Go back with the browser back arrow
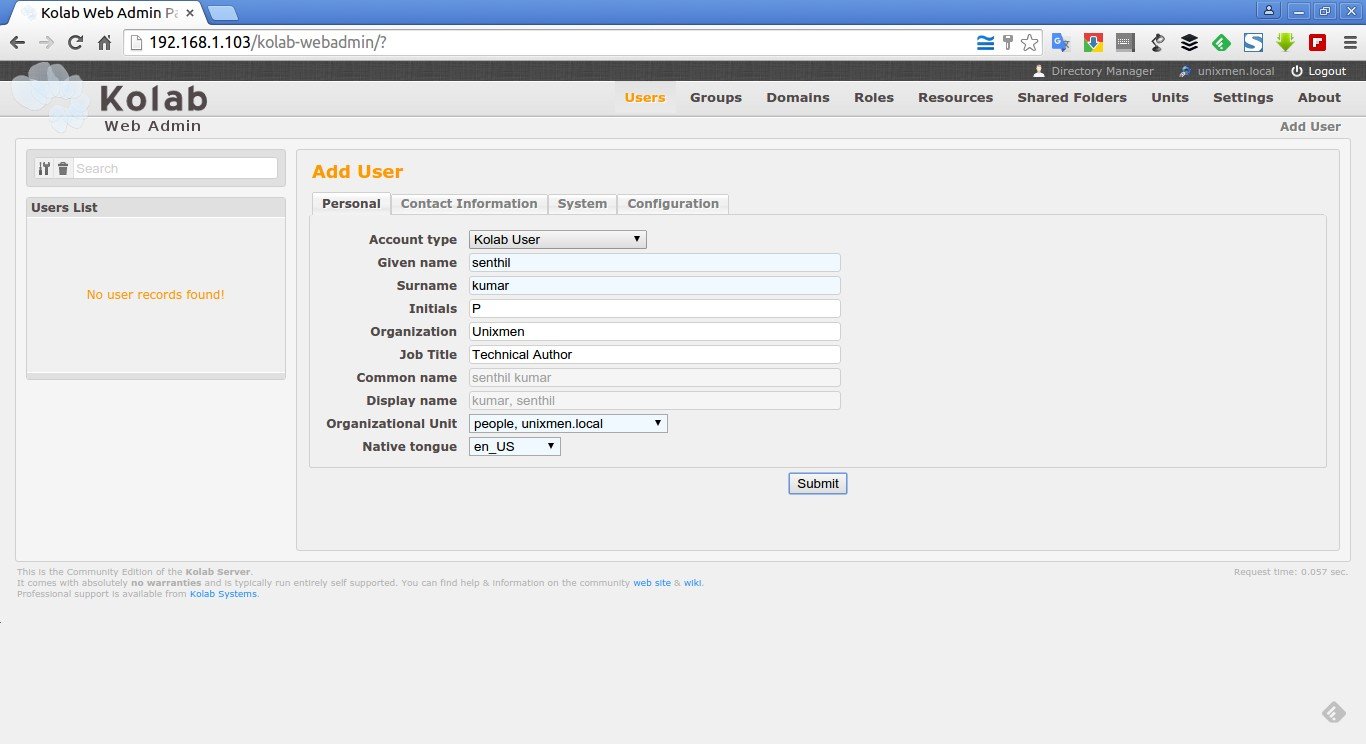The image size is (1366, 744). click(17, 42)
